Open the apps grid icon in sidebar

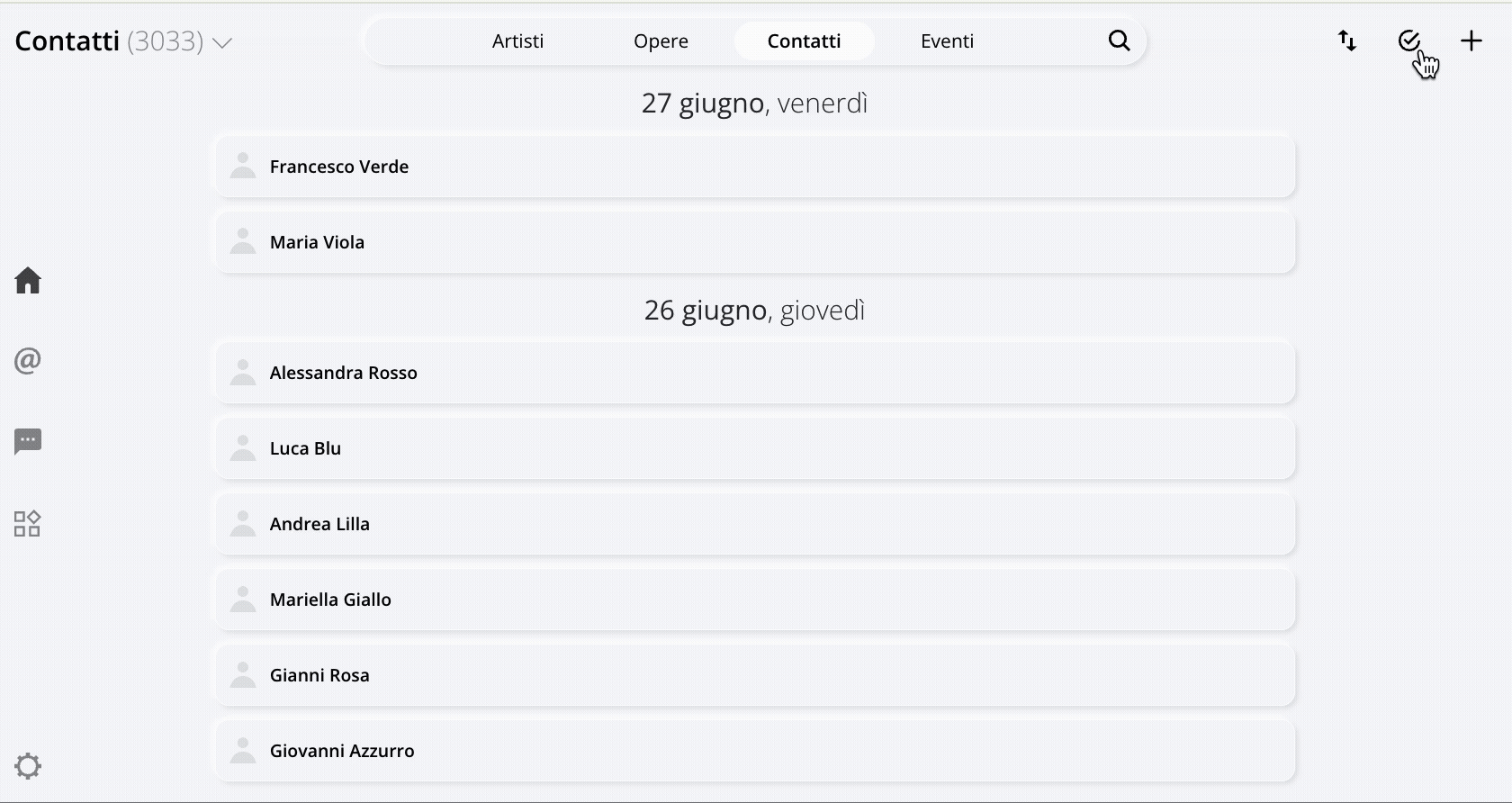[x=28, y=523]
